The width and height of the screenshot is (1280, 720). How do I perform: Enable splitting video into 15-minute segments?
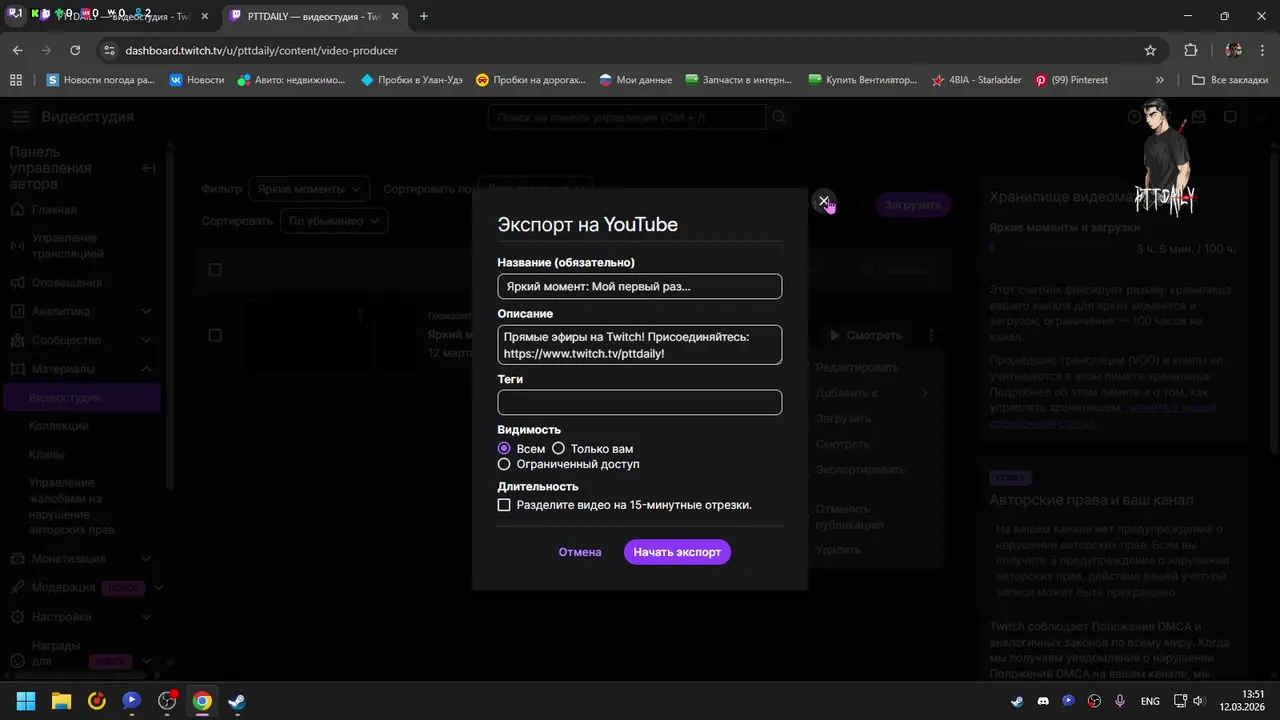504,505
